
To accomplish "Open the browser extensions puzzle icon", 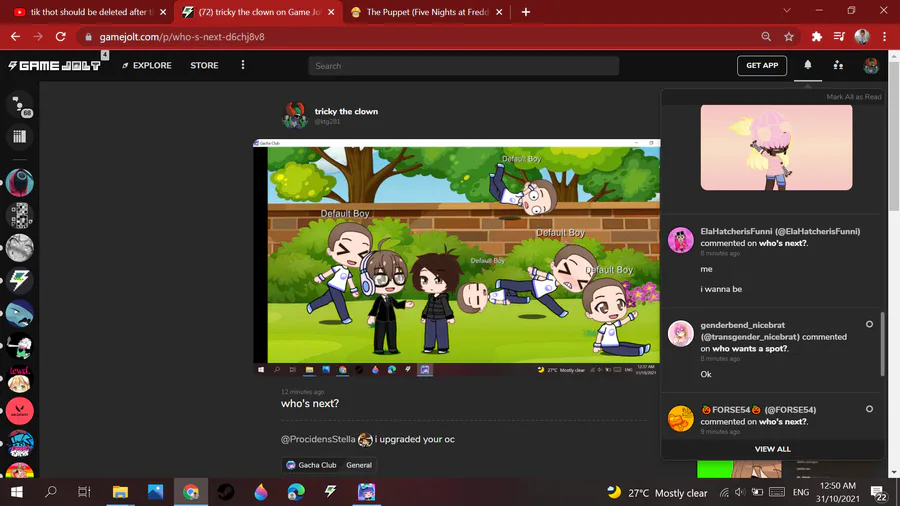I will [x=816, y=37].
